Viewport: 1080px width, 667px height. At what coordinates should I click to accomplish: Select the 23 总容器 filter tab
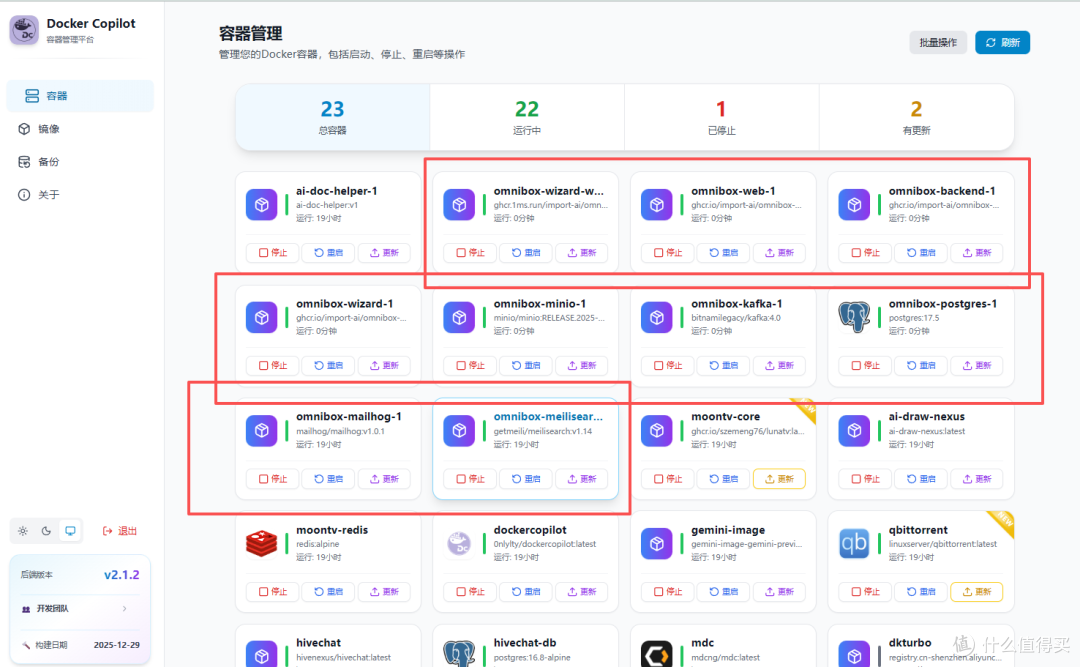coord(333,117)
